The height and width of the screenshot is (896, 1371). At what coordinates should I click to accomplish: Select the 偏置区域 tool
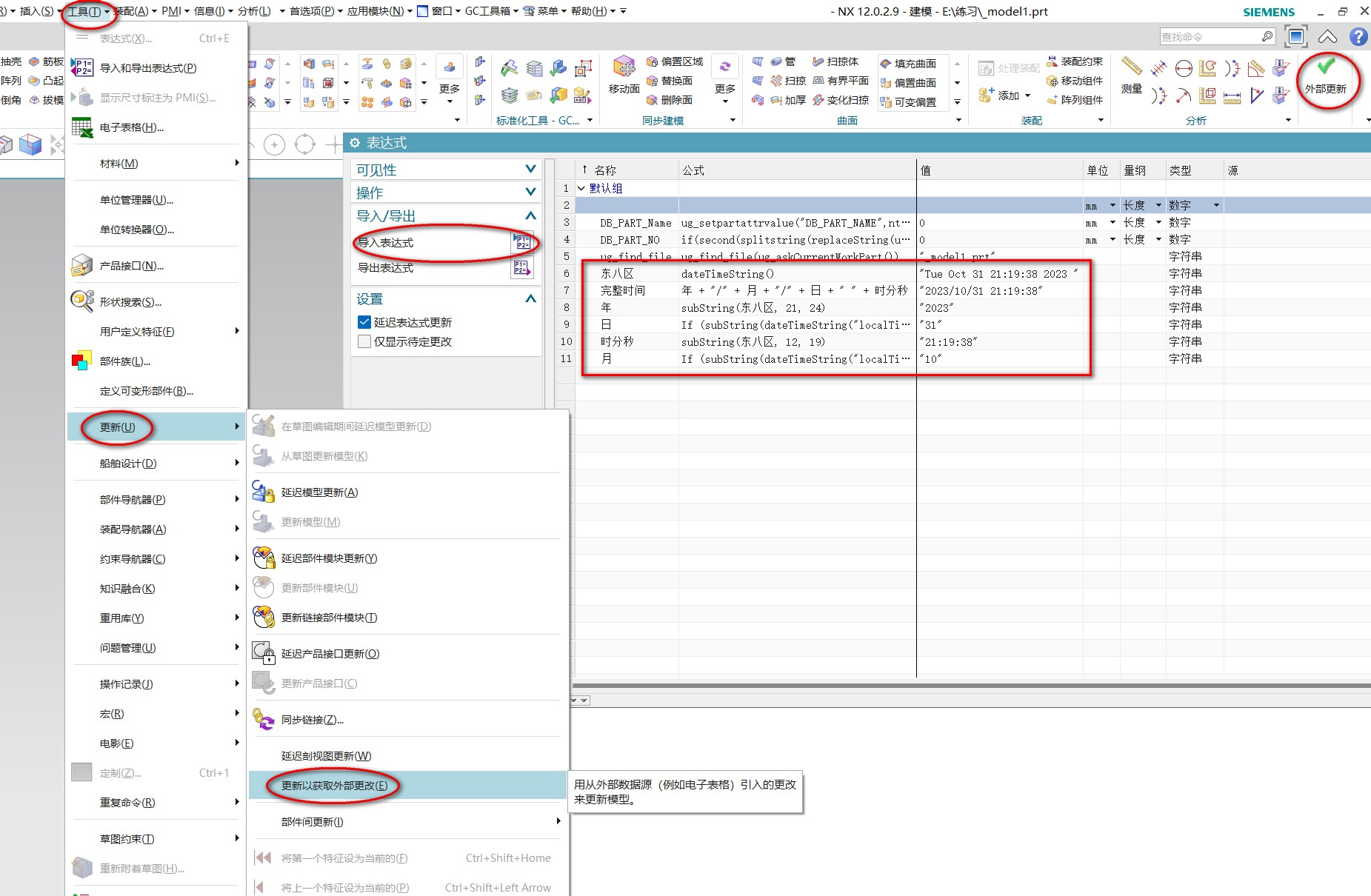tap(674, 61)
